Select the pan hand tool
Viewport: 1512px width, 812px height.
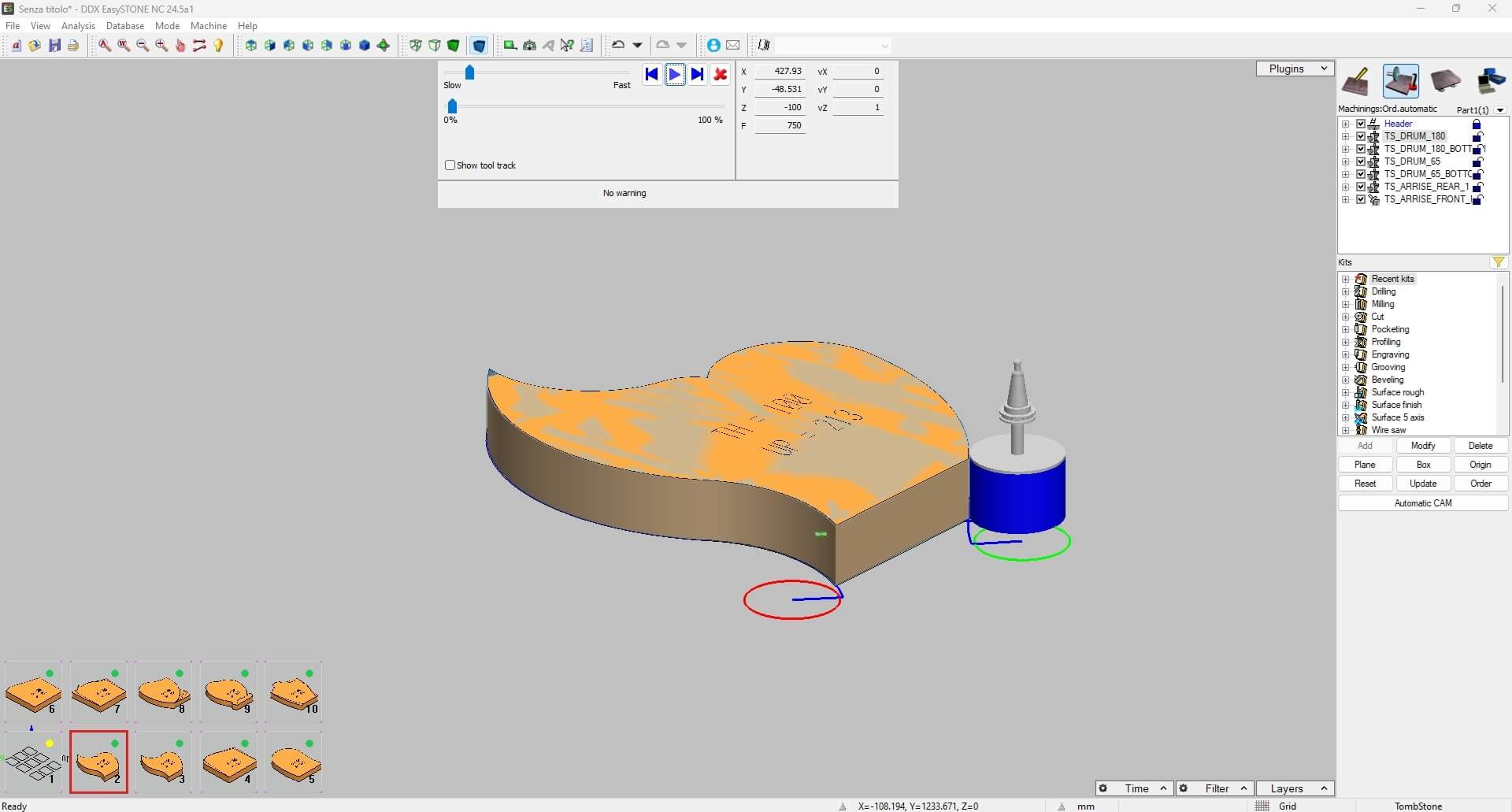(180, 46)
